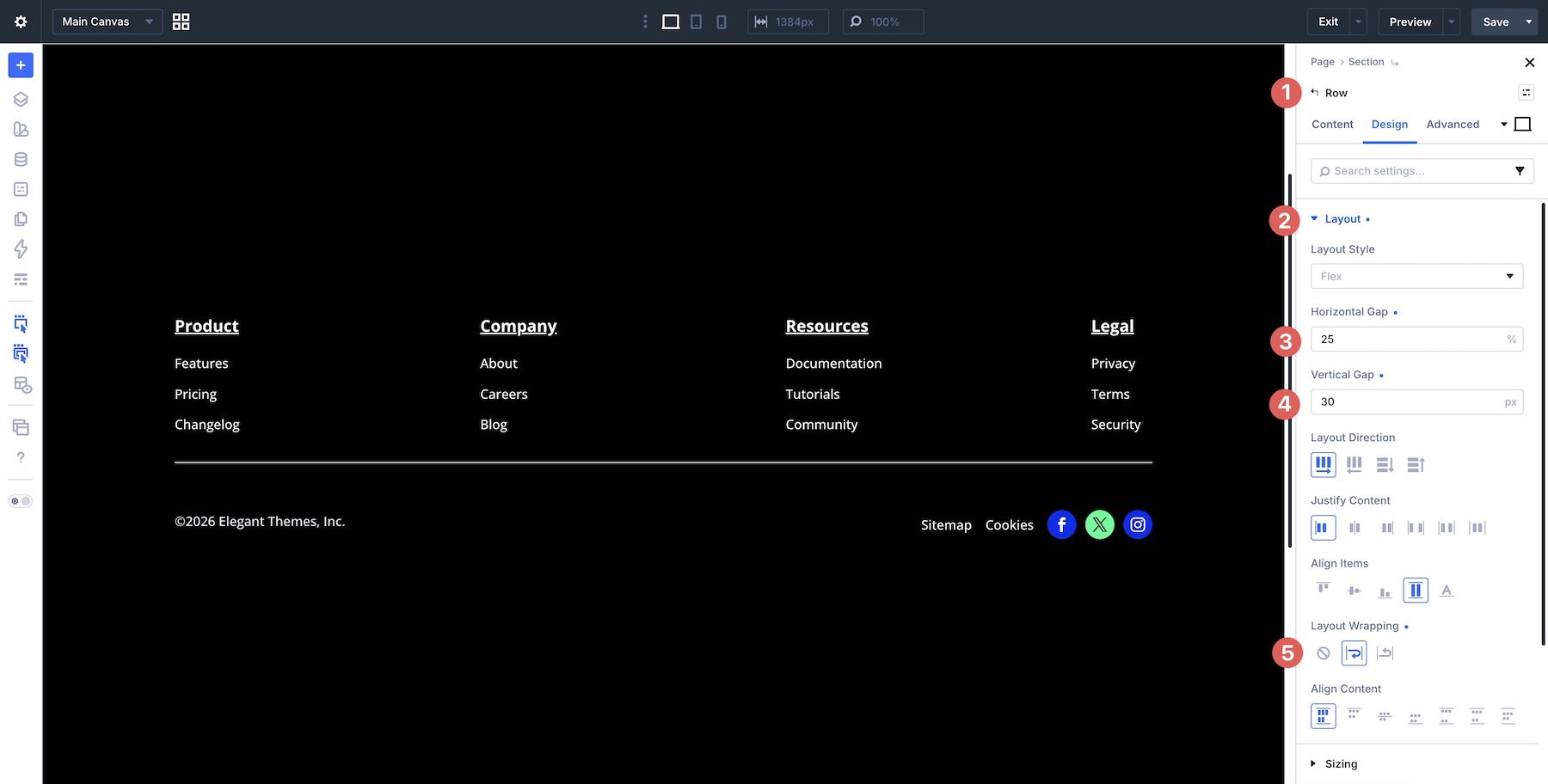
Task: Switch to the Design tab
Action: (1389, 125)
